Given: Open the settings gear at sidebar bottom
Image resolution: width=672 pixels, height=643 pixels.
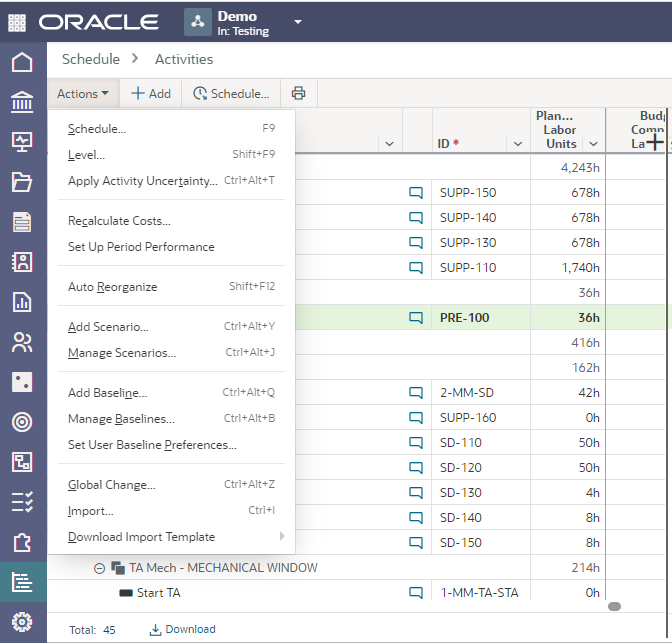Looking at the screenshot, I should 21,621.
